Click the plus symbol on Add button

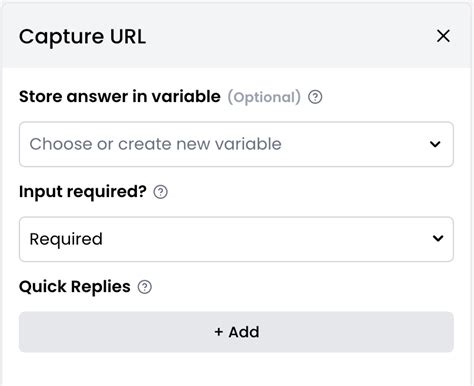click(x=219, y=332)
